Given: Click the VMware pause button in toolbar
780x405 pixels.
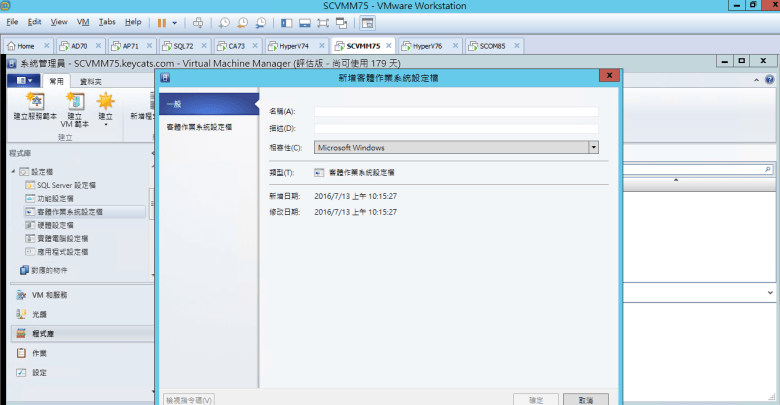Looking at the screenshot, I should pos(162,21).
